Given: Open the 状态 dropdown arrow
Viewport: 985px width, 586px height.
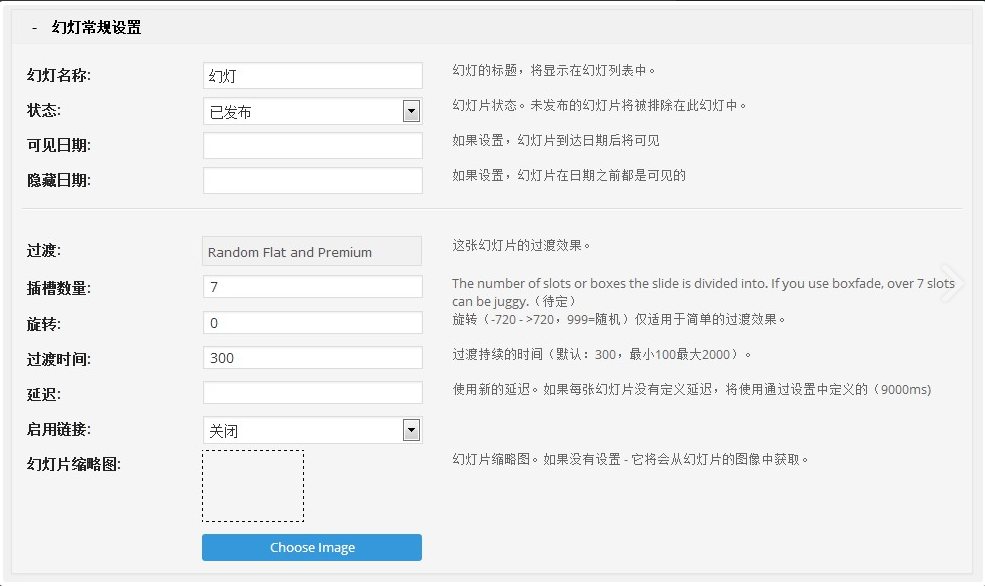Looking at the screenshot, I should click(411, 112).
